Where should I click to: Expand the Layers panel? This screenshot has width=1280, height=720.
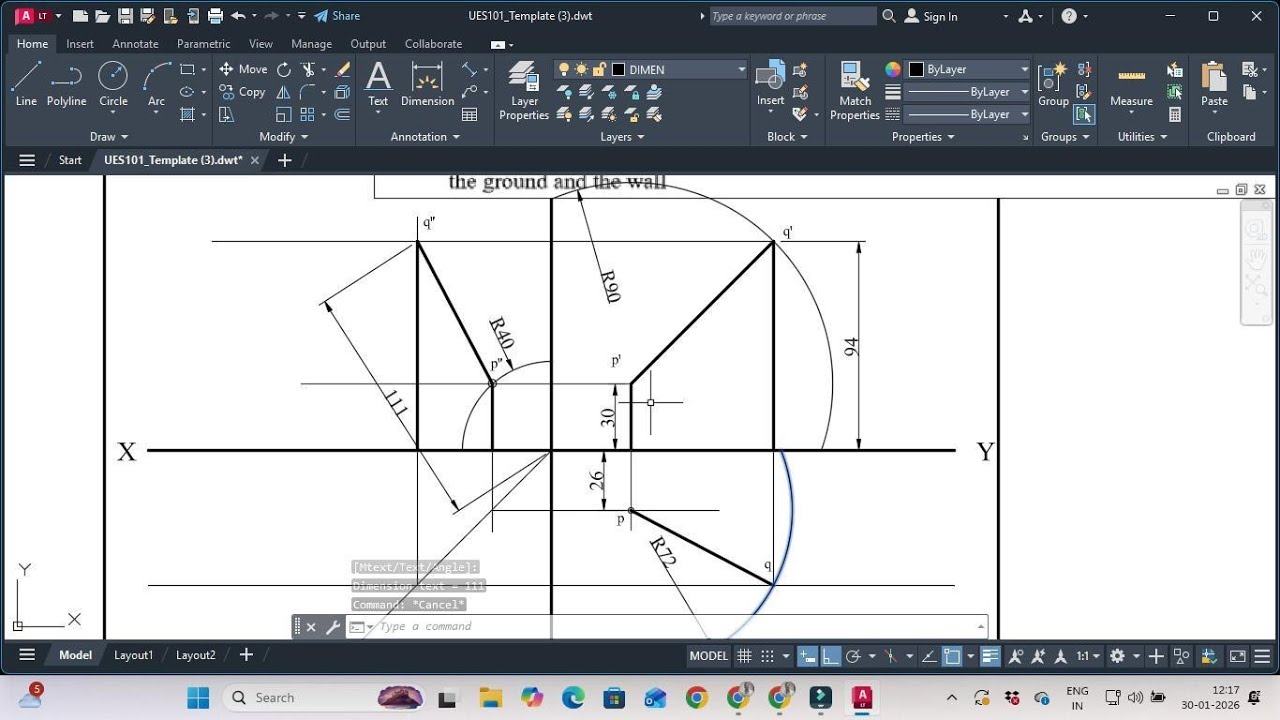621,137
